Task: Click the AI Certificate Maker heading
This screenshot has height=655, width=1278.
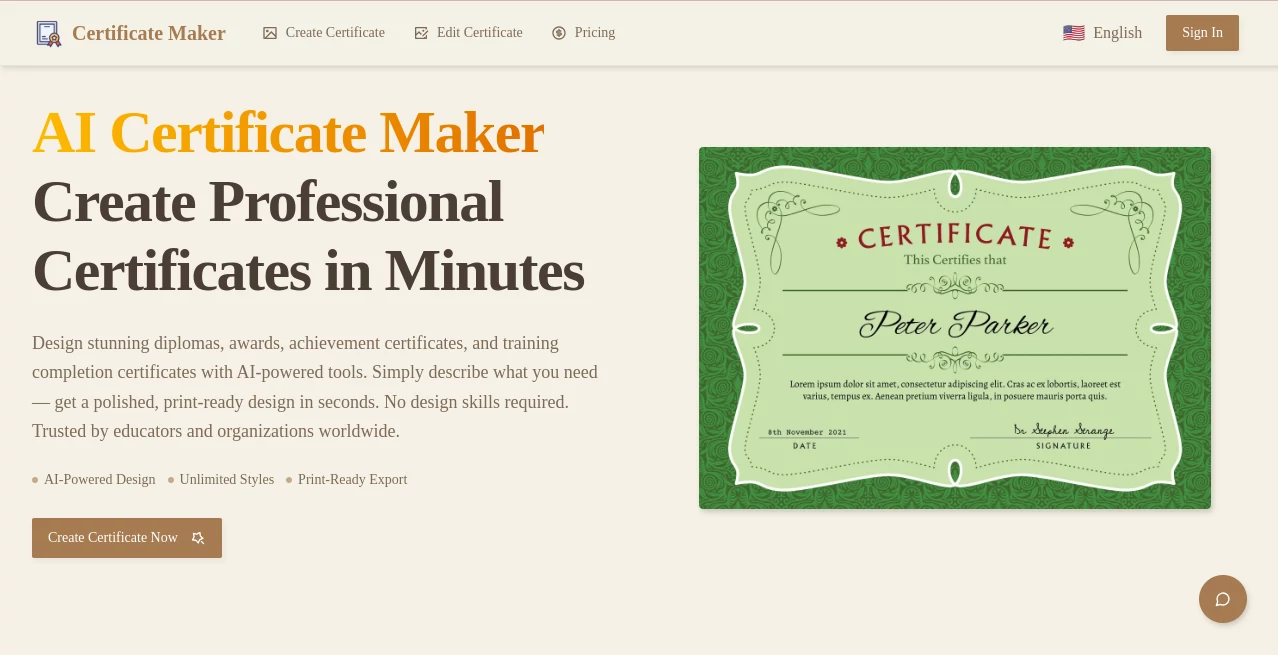Action: 288,132
